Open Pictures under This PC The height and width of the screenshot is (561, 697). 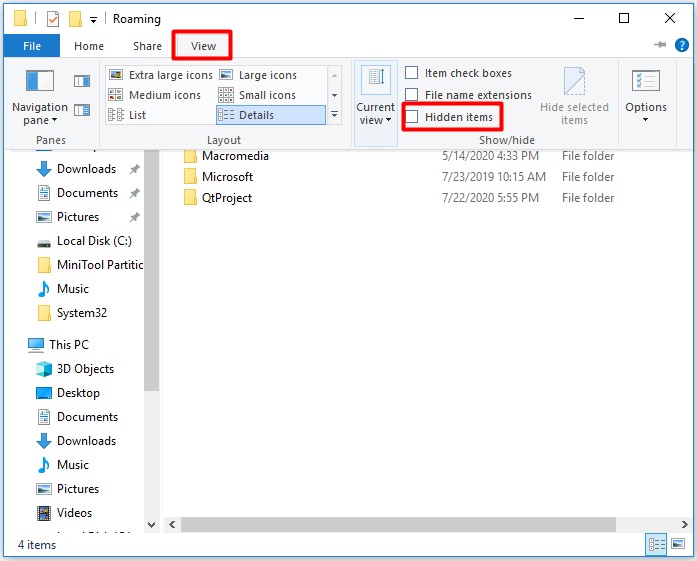click(67, 489)
